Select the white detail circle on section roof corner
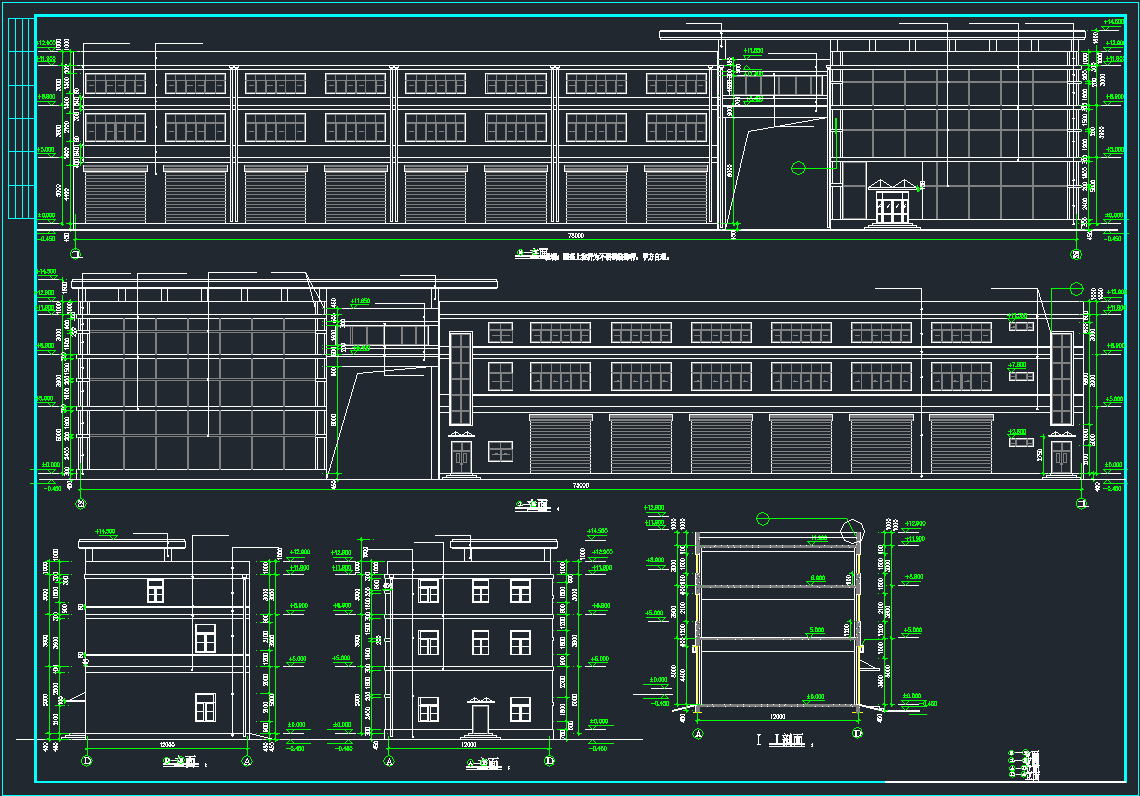The width and height of the screenshot is (1140, 796). tap(852, 531)
